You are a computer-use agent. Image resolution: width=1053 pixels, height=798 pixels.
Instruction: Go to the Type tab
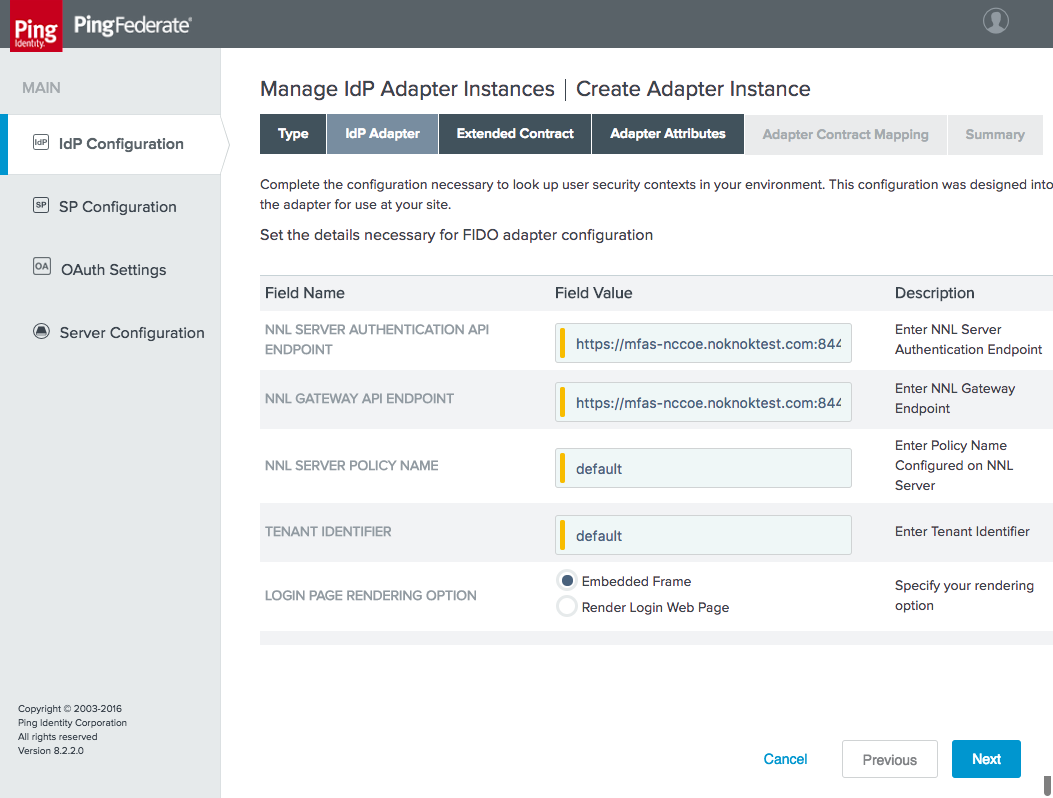click(293, 134)
